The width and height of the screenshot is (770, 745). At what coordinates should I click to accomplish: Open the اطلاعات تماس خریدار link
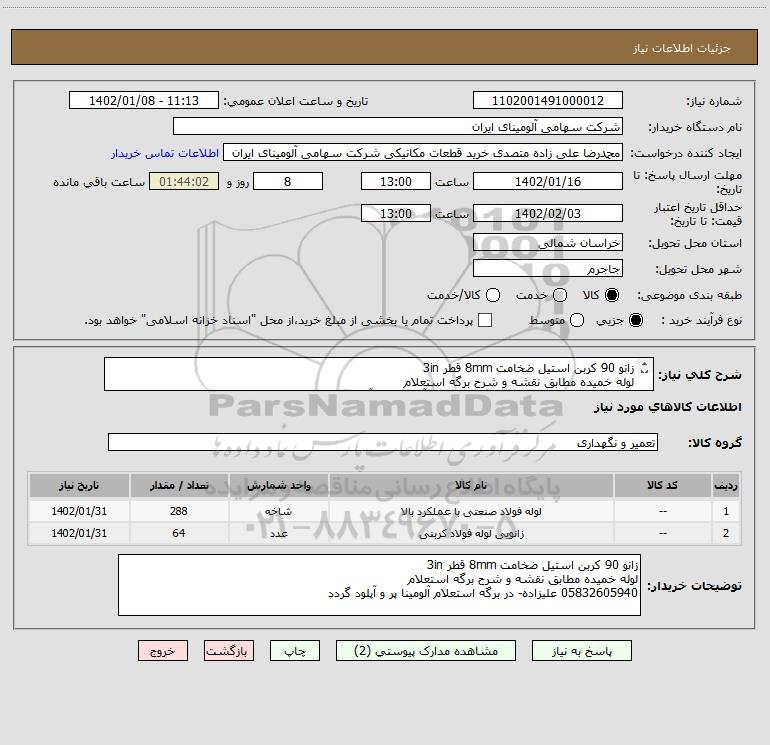165,153
